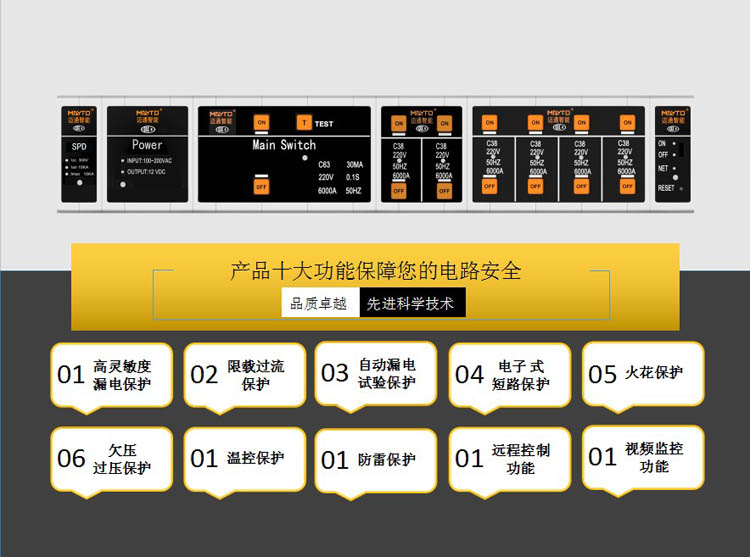Turn off the Main Switch using OFF button
Image resolution: width=750 pixels, height=557 pixels.
[261, 186]
